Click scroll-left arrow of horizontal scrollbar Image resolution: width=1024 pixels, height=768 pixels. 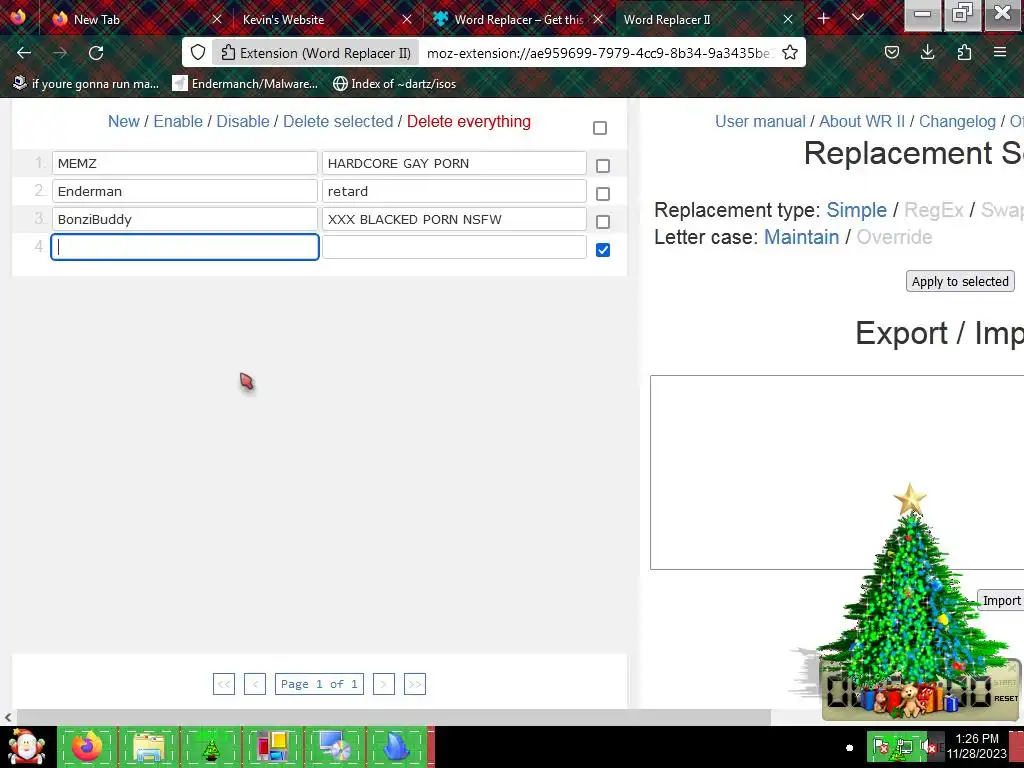[x=8, y=717]
